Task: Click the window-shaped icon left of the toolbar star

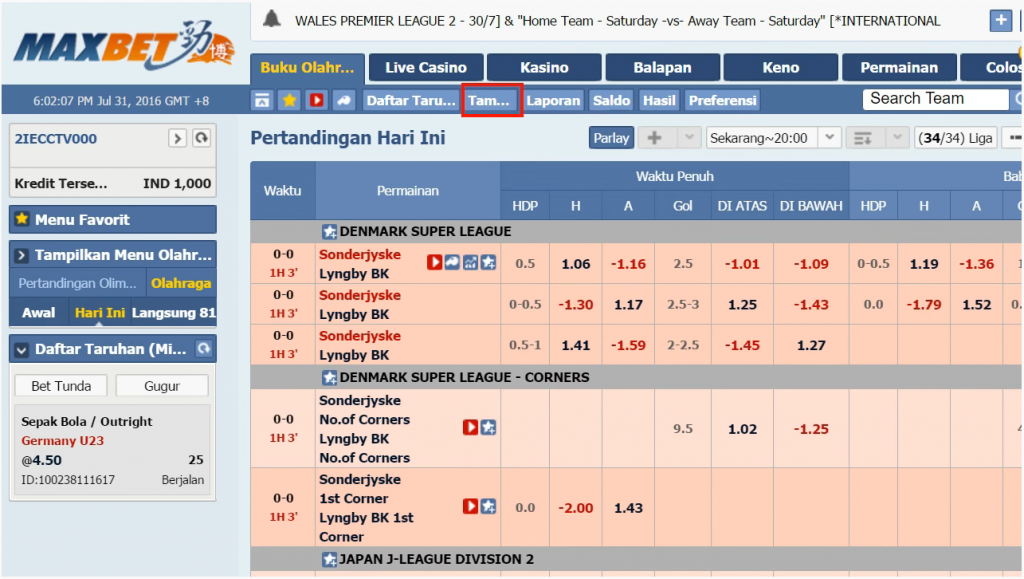Action: (x=262, y=101)
